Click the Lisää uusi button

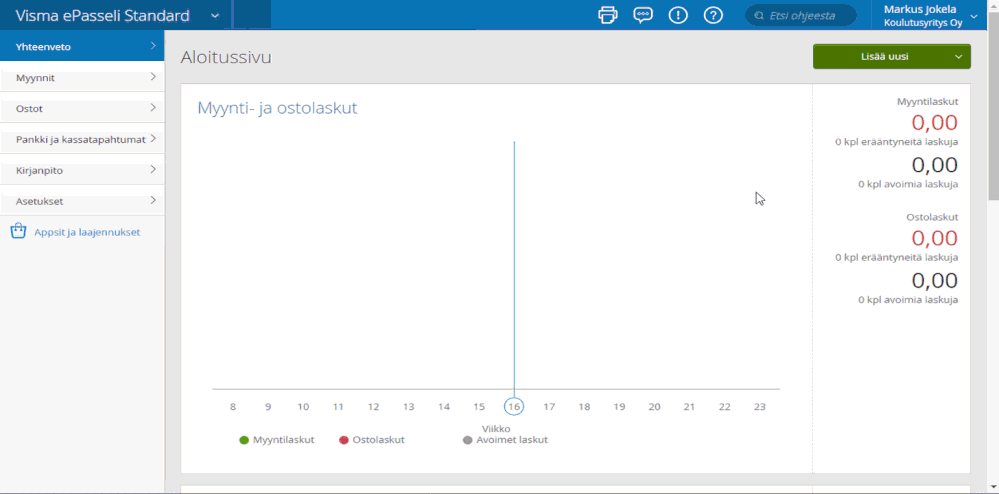[891, 57]
